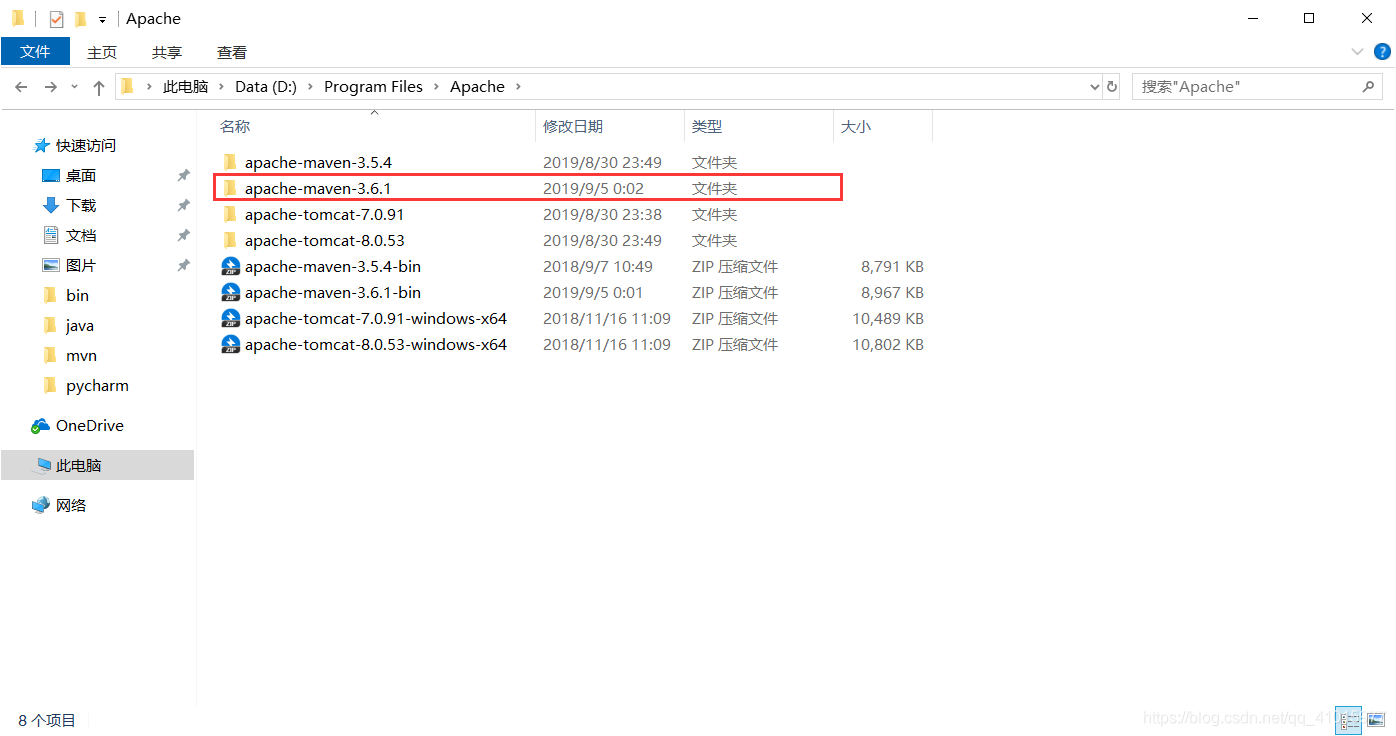Select the apache-maven-3.6.1-bin ZIP icon
The height and width of the screenshot is (736, 1396).
point(230,292)
